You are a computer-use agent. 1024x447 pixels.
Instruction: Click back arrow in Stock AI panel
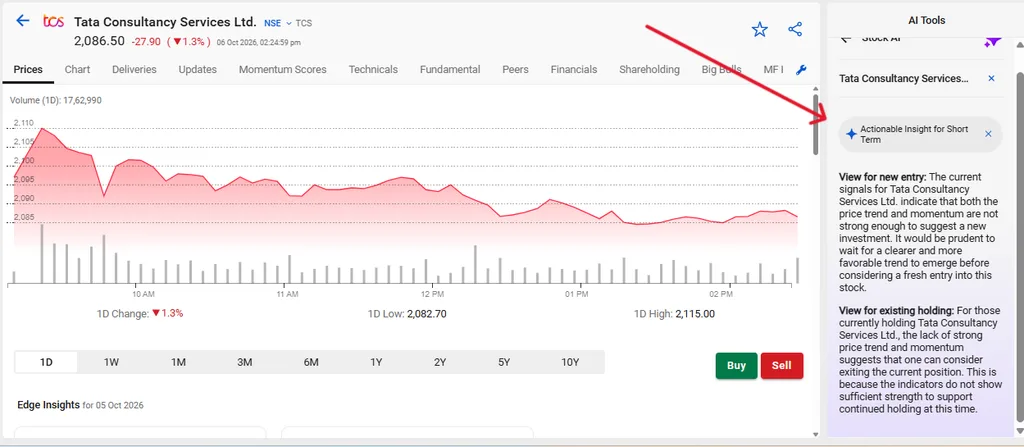pyautogui.click(x=846, y=39)
